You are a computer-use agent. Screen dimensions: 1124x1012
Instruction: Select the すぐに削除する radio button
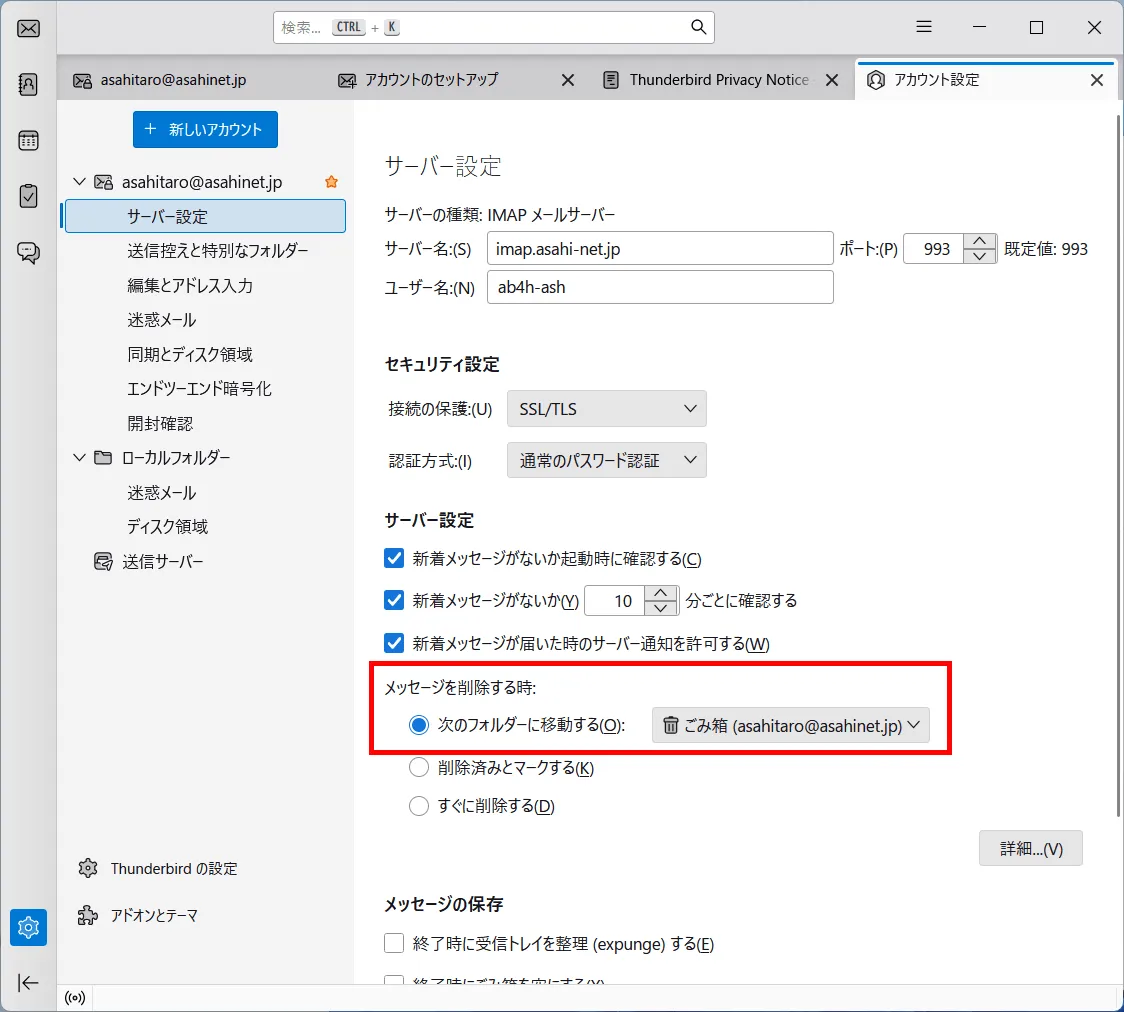(x=419, y=805)
